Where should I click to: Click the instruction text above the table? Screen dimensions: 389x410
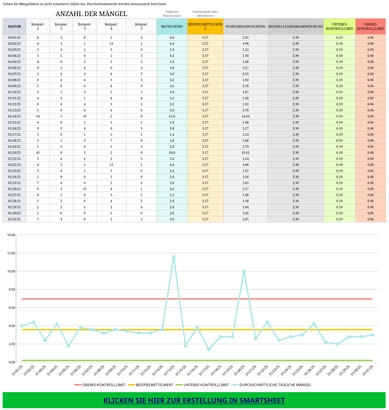(85, 4)
